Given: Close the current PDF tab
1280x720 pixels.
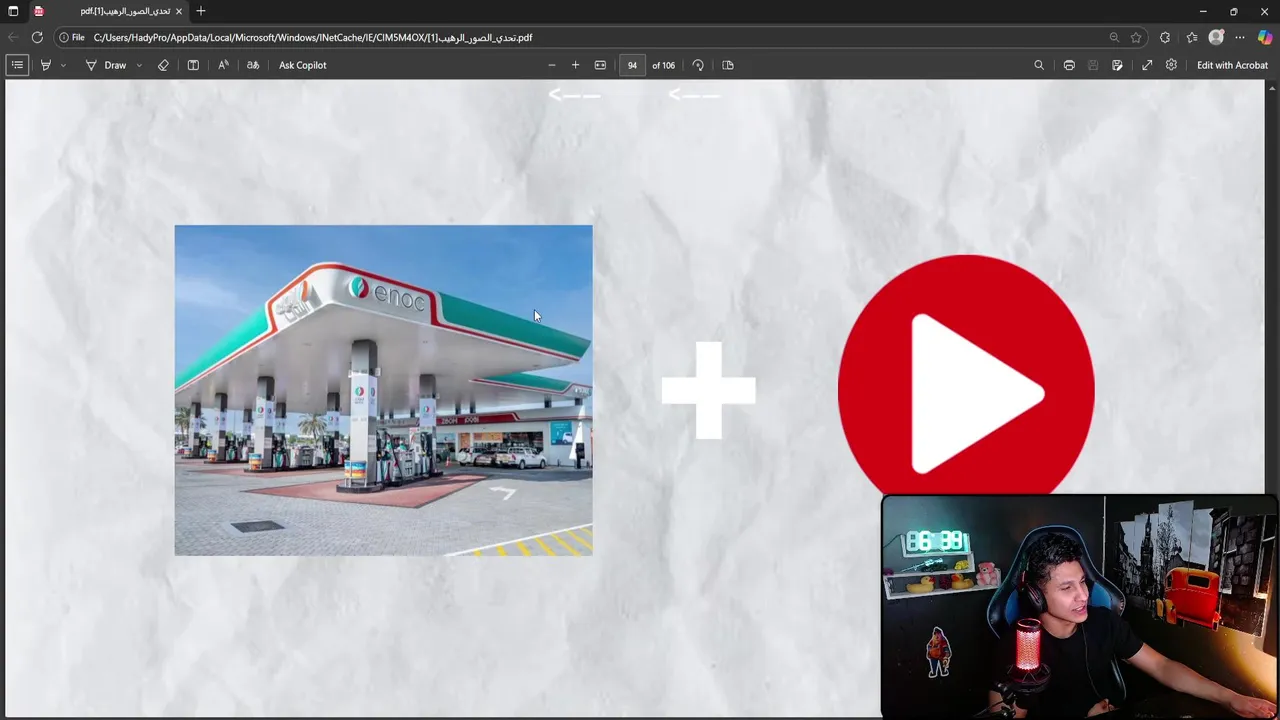Looking at the screenshot, I should (x=180, y=11).
